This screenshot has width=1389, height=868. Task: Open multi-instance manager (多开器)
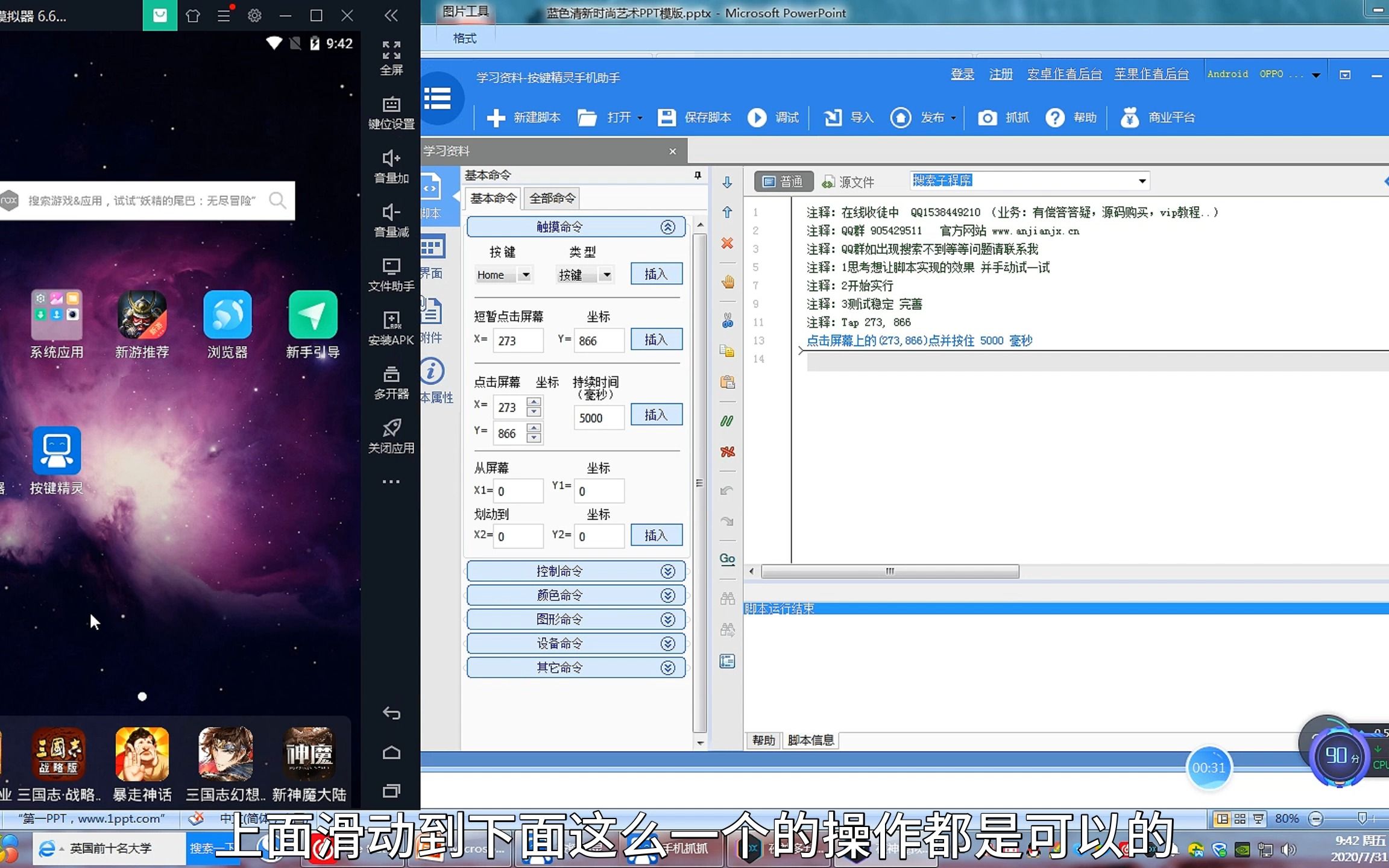tap(391, 382)
